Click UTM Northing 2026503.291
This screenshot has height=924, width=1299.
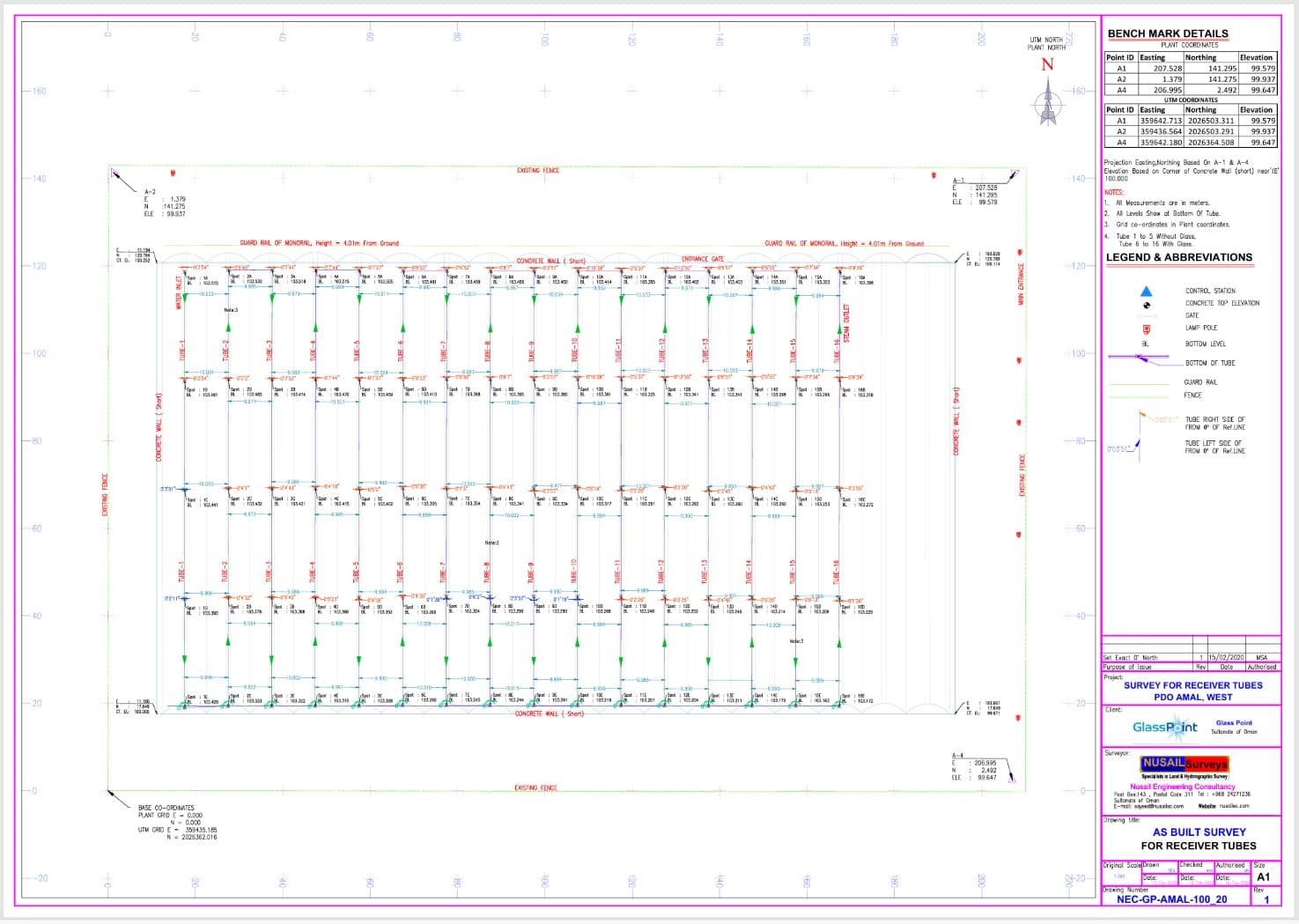pos(1211,131)
